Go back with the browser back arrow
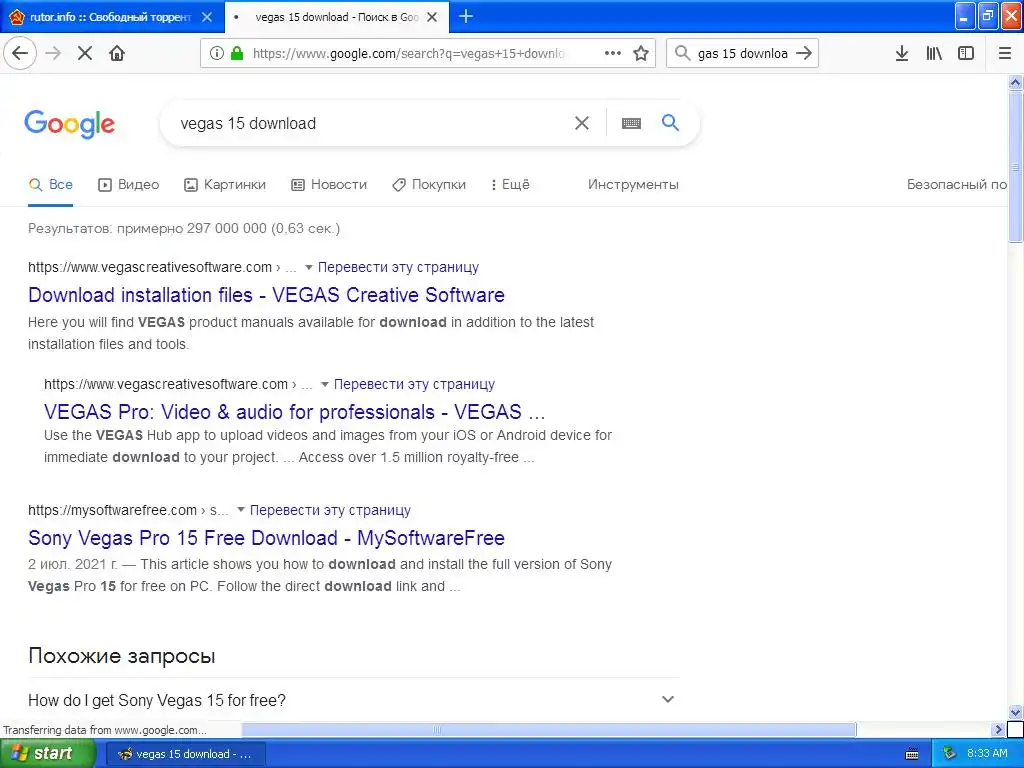 pos(20,53)
